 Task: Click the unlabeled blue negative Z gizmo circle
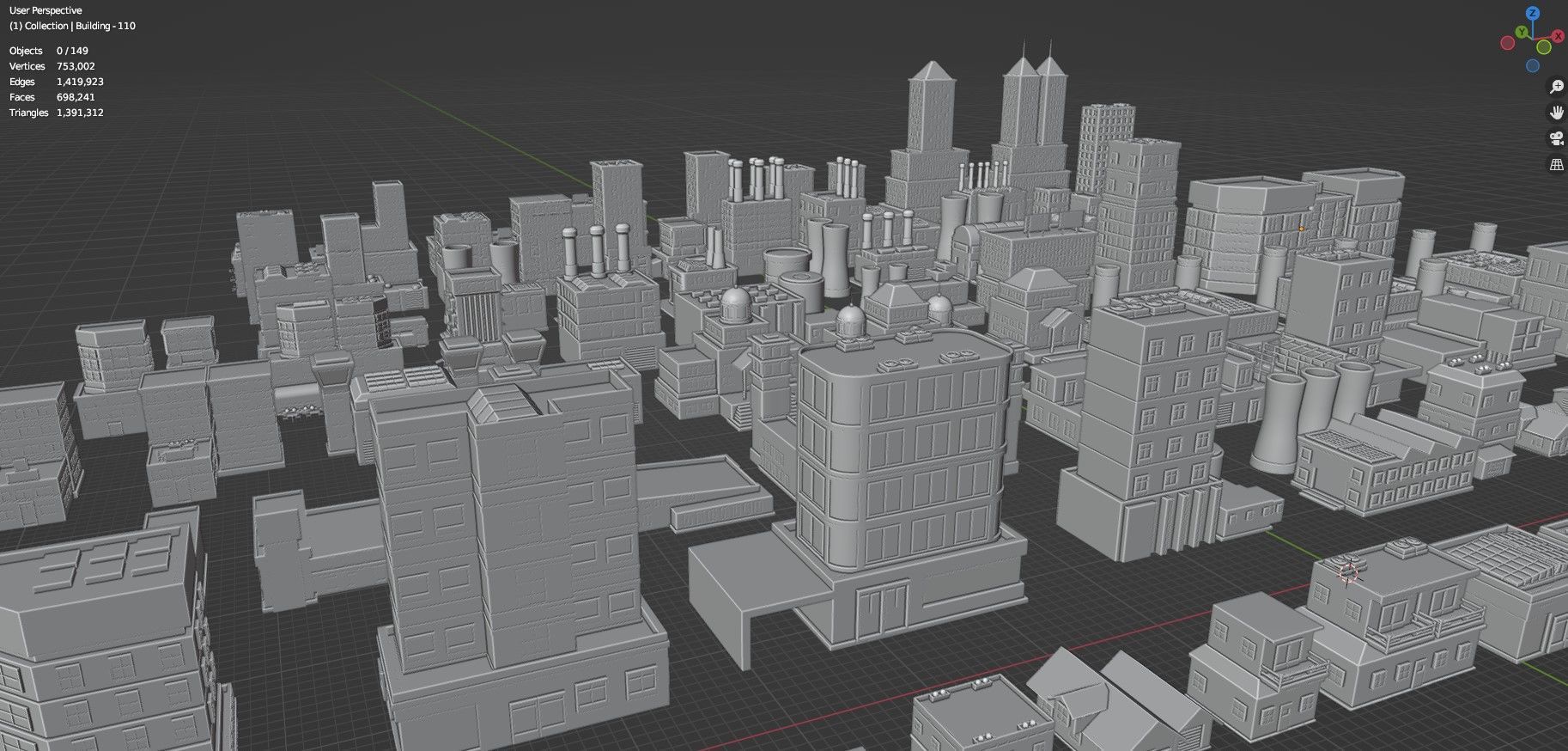1533,65
